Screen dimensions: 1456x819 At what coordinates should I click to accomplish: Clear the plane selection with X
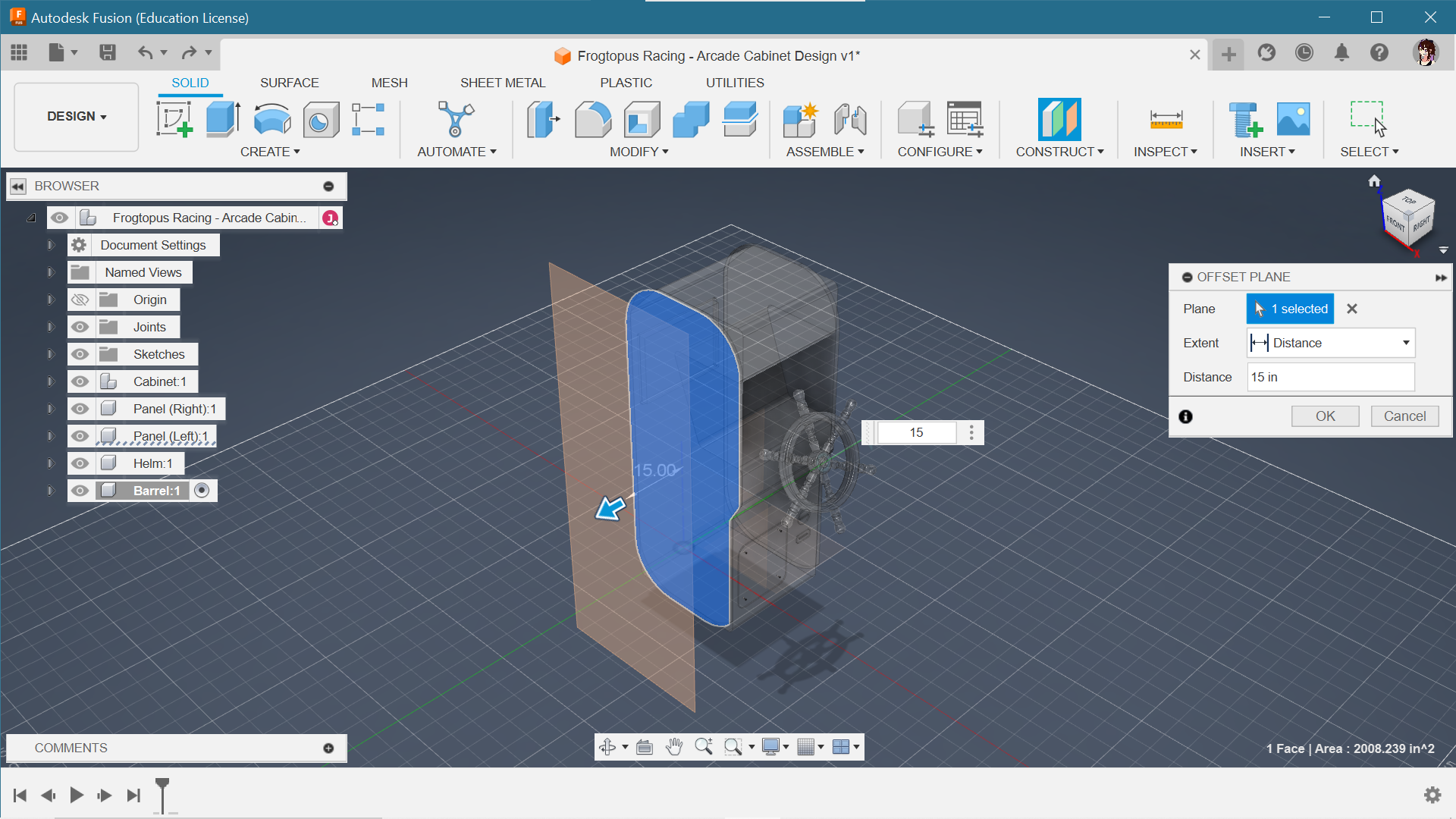[1351, 309]
